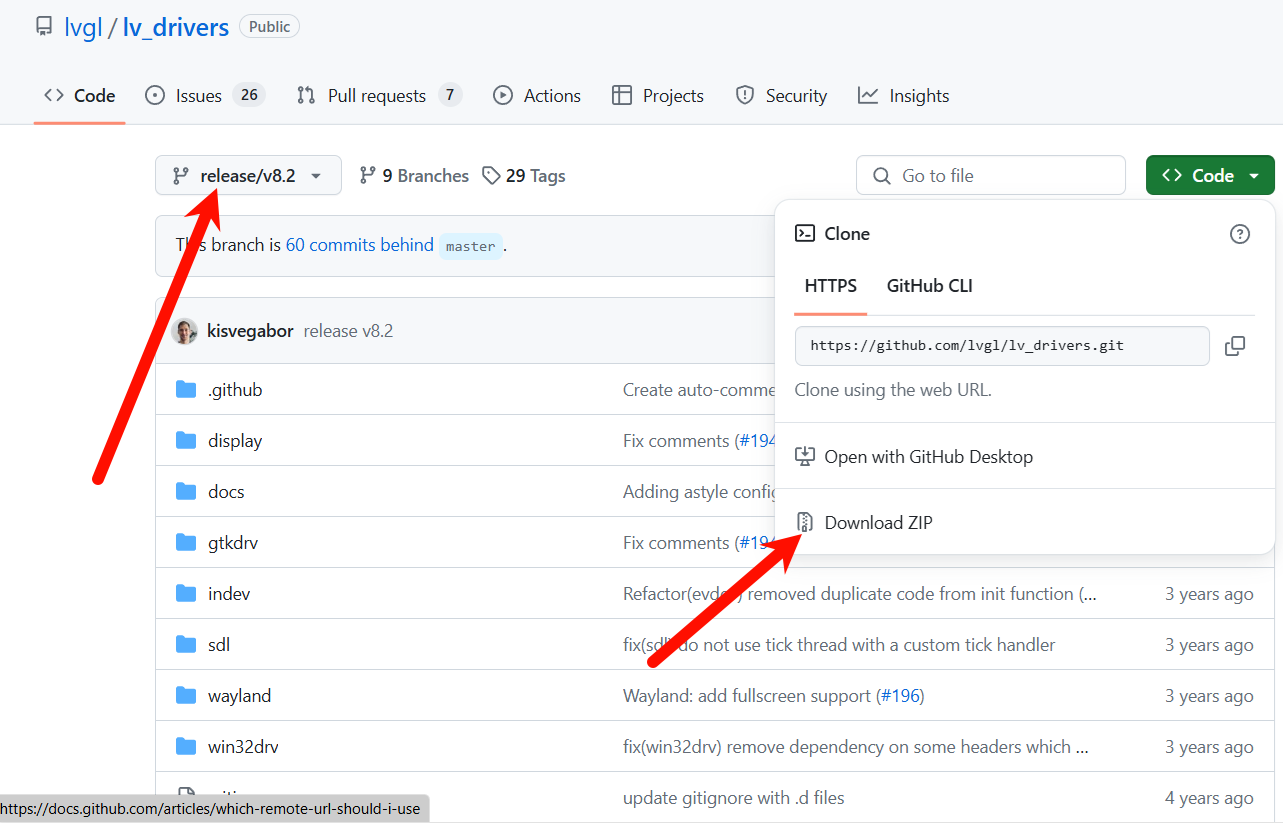Open the .github folder
This screenshot has width=1283, height=823.
click(x=235, y=390)
